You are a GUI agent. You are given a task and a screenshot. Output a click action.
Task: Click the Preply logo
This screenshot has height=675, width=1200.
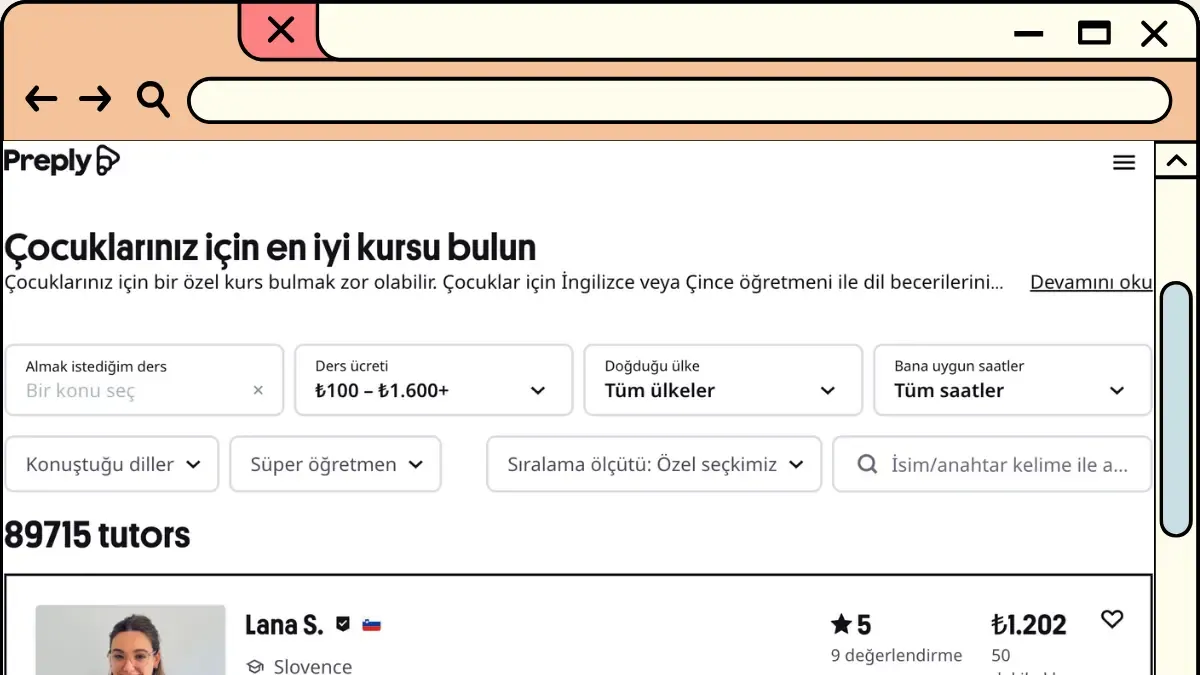pos(62,161)
